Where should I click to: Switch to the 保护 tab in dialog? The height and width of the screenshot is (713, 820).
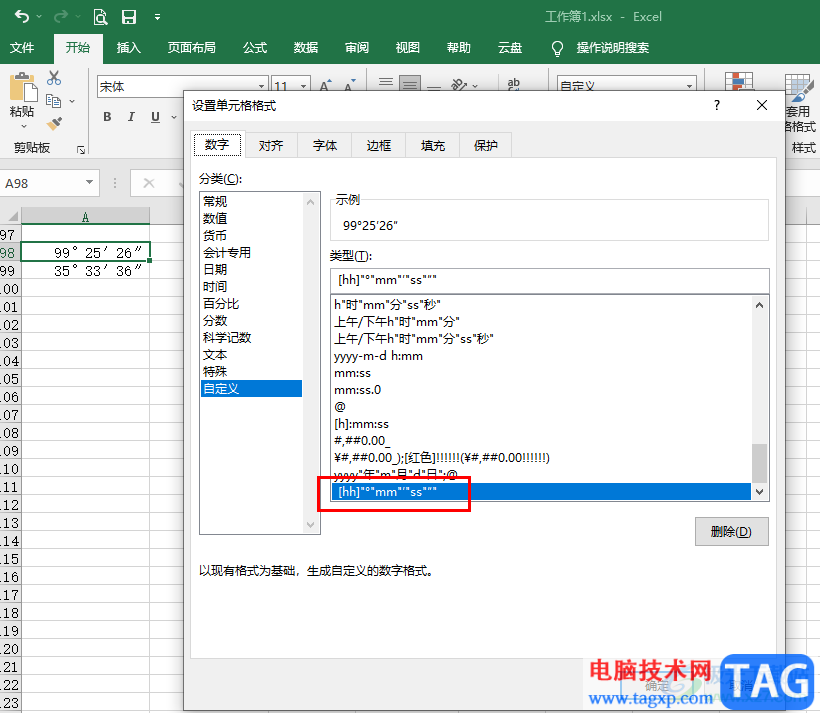tap(485, 145)
